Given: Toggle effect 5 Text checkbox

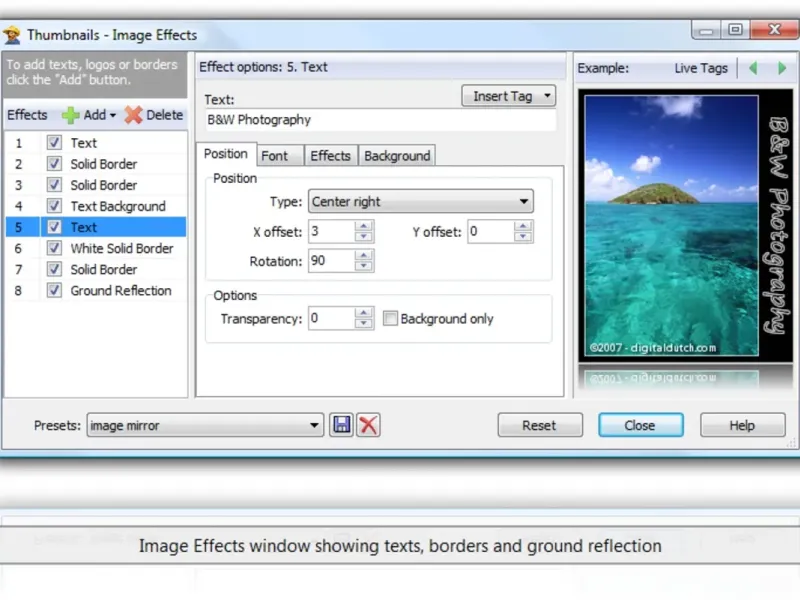Looking at the screenshot, I should pyautogui.click(x=54, y=227).
